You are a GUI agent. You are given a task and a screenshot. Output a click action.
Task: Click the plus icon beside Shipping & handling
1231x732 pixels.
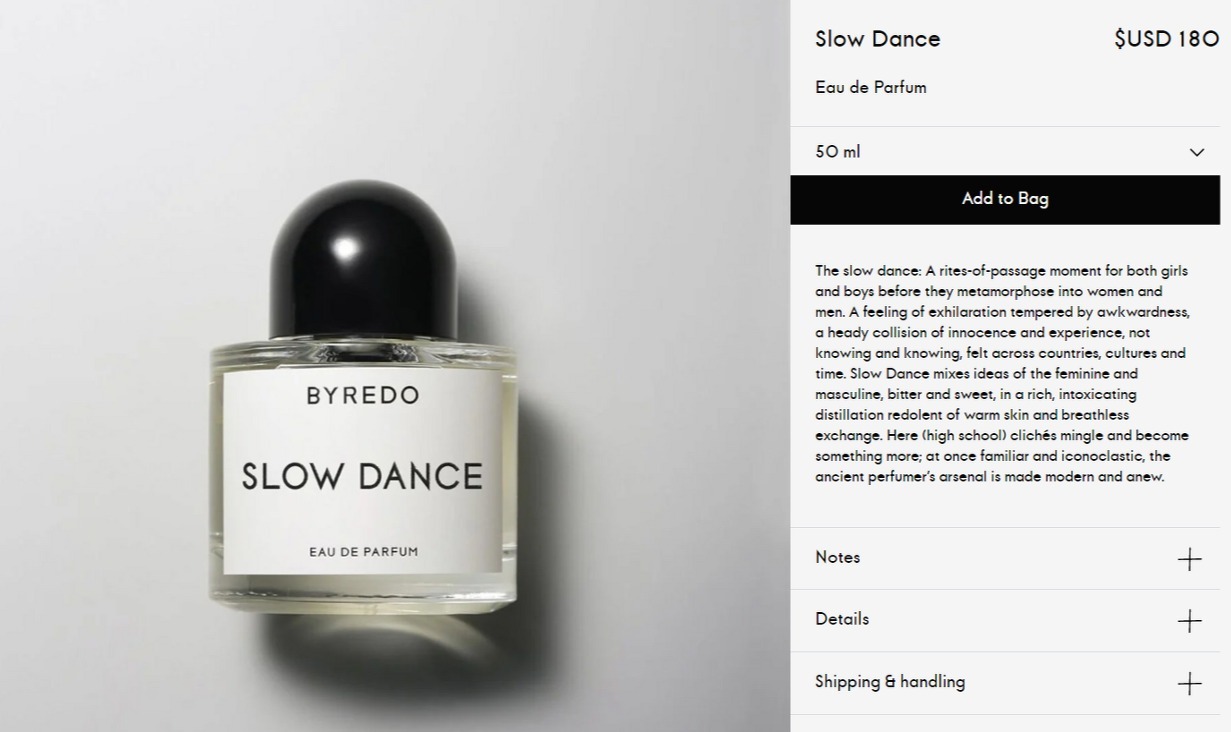tap(1189, 683)
